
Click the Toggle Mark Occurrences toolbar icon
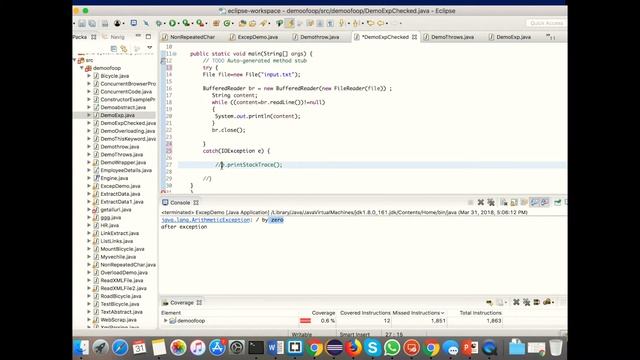(290, 23)
